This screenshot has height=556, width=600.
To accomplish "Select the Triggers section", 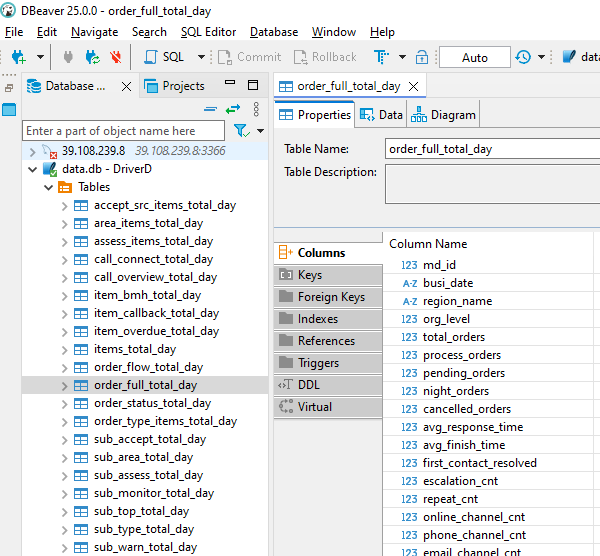I will (328, 363).
